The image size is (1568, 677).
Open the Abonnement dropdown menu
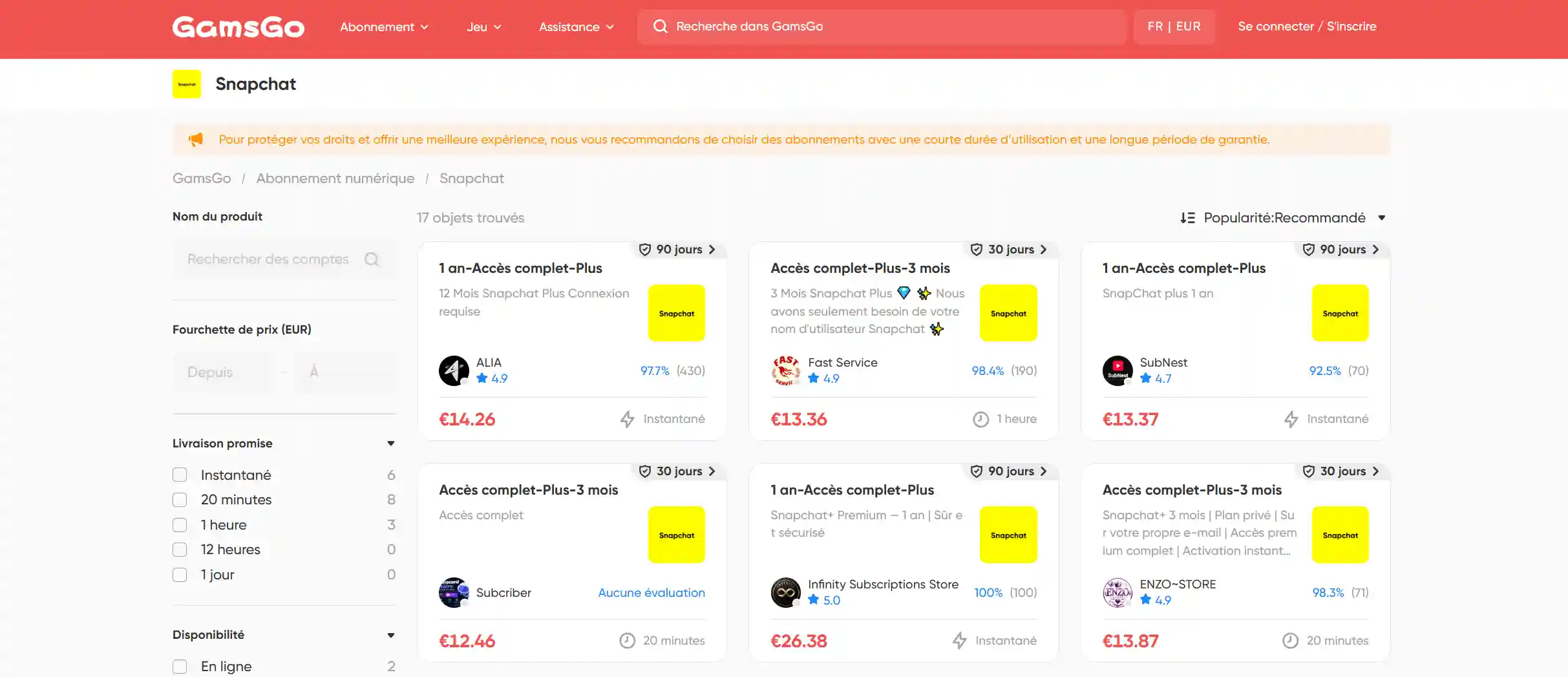tap(385, 27)
